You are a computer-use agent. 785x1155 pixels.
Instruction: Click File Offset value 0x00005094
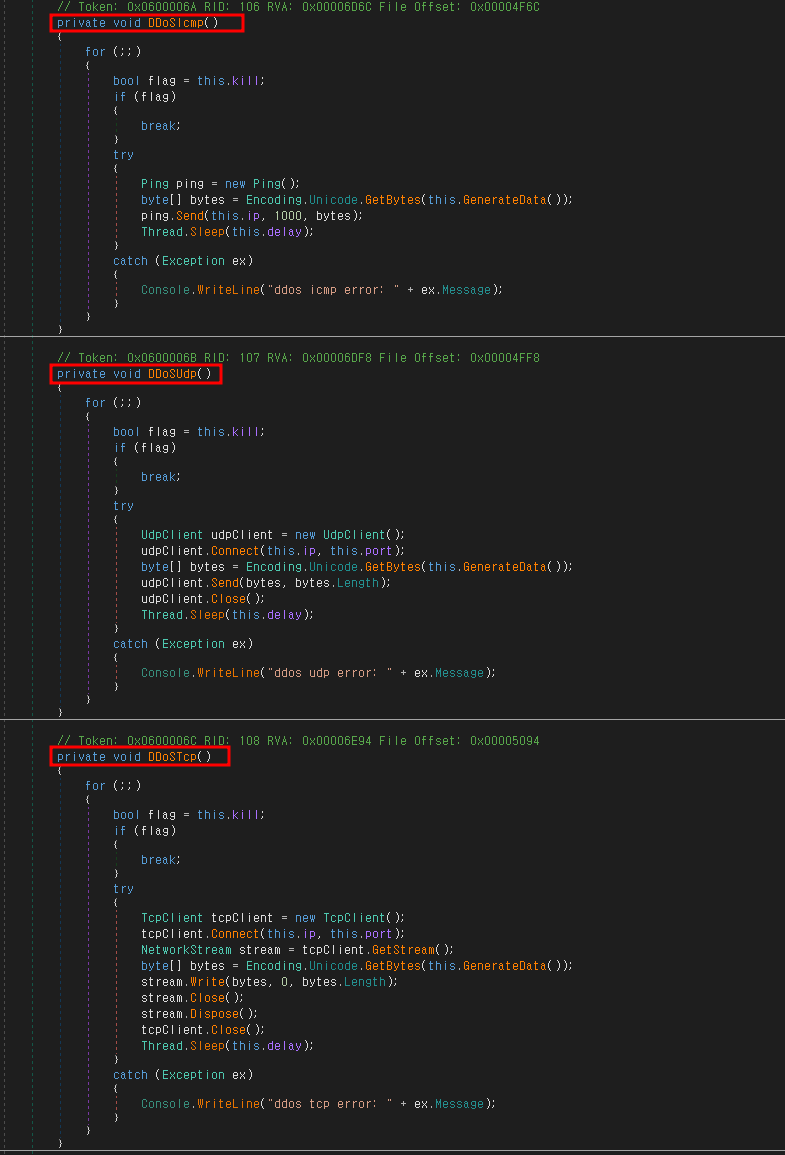pos(504,741)
